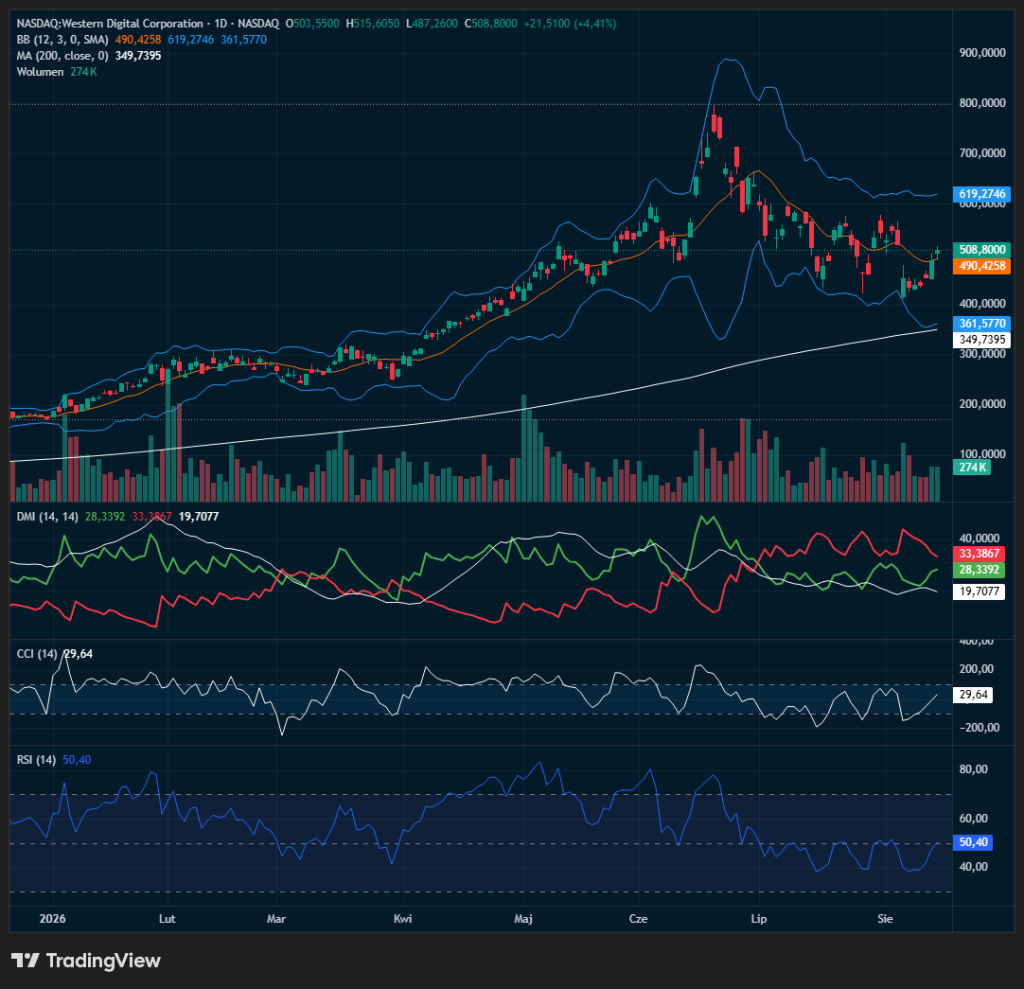
Task: Click the blue 619,2746 upper band price tag
Action: point(982,194)
